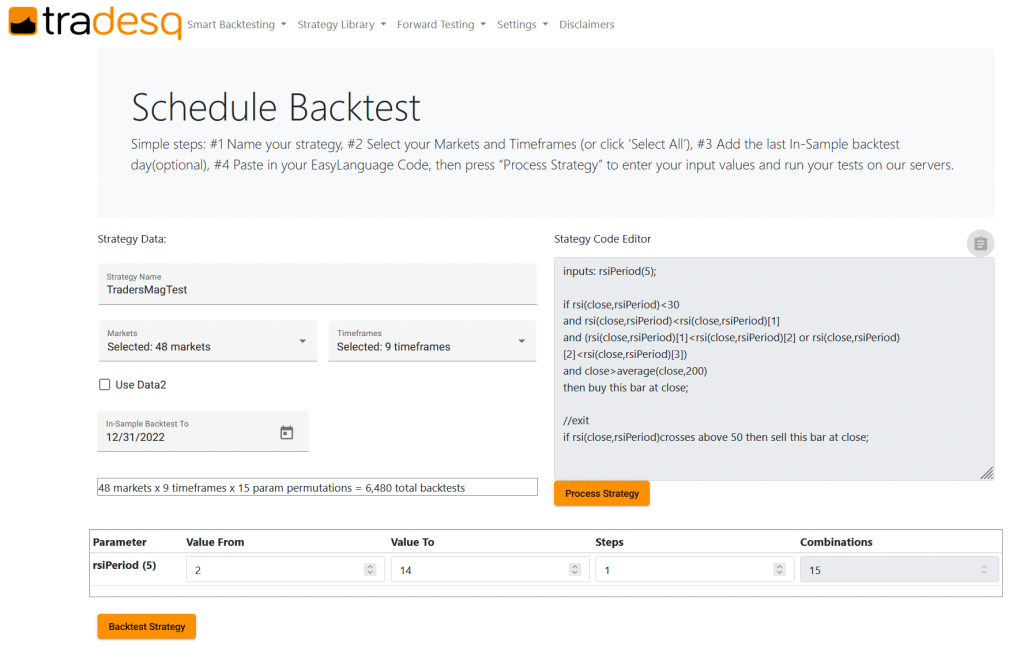Viewport: 1024px width, 664px height.
Task: Go to the Disclaimers page
Action: click(x=587, y=24)
